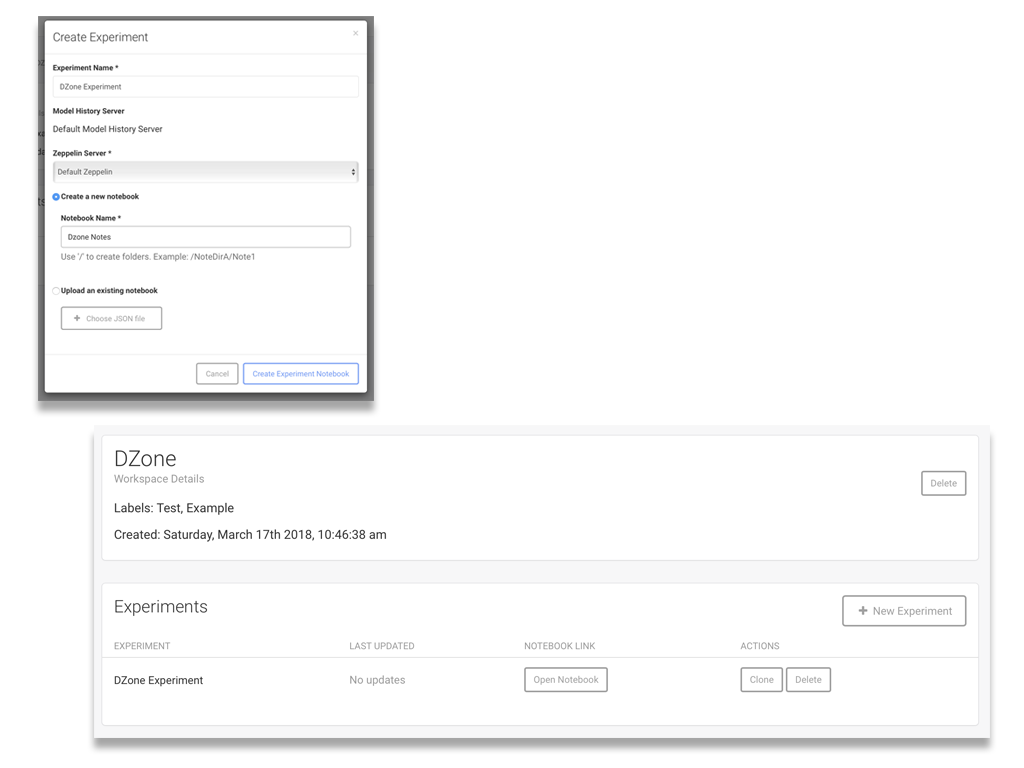Click the New Experiment button

(904, 611)
